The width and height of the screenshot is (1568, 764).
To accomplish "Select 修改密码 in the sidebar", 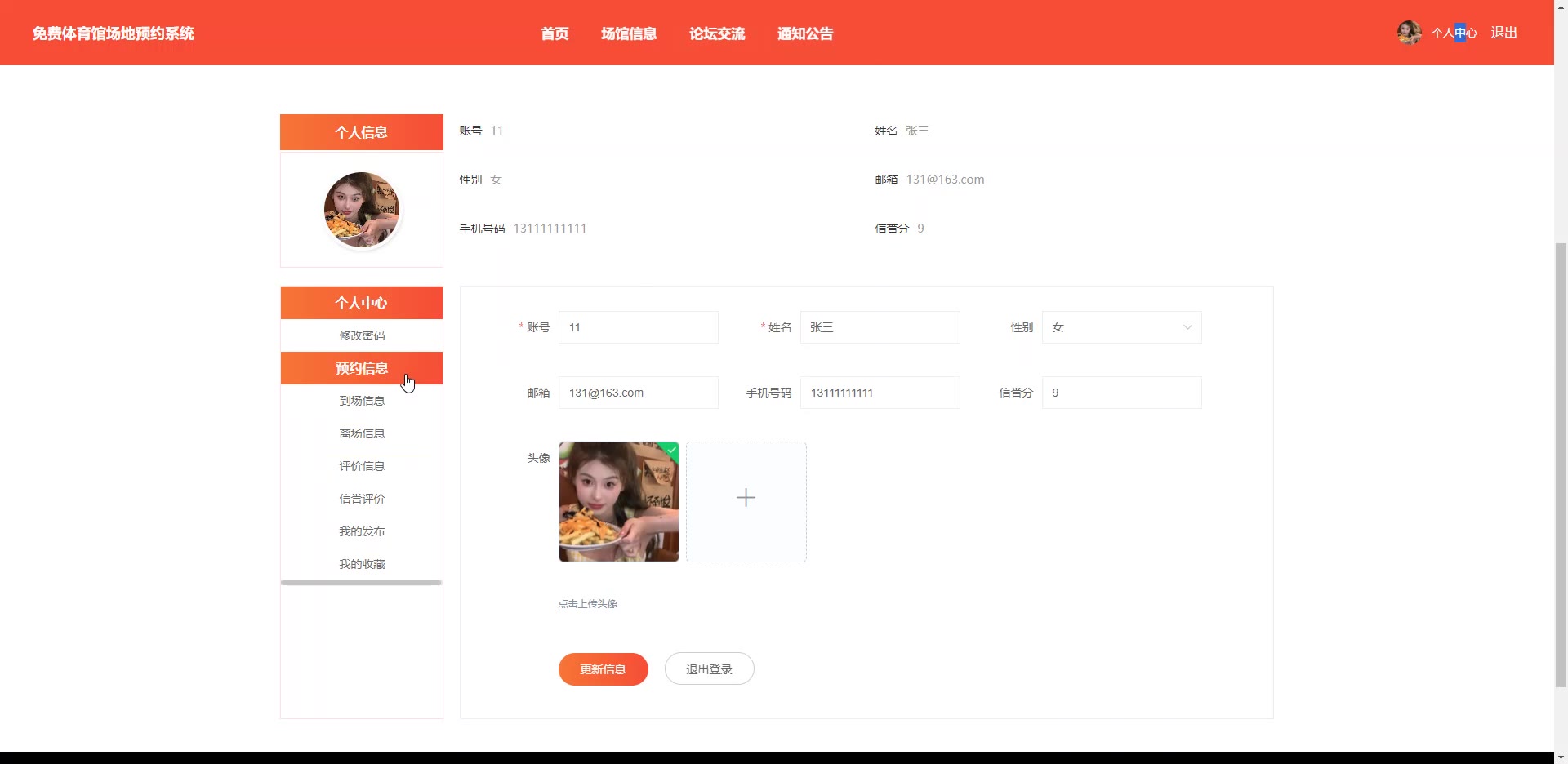I will [362, 335].
